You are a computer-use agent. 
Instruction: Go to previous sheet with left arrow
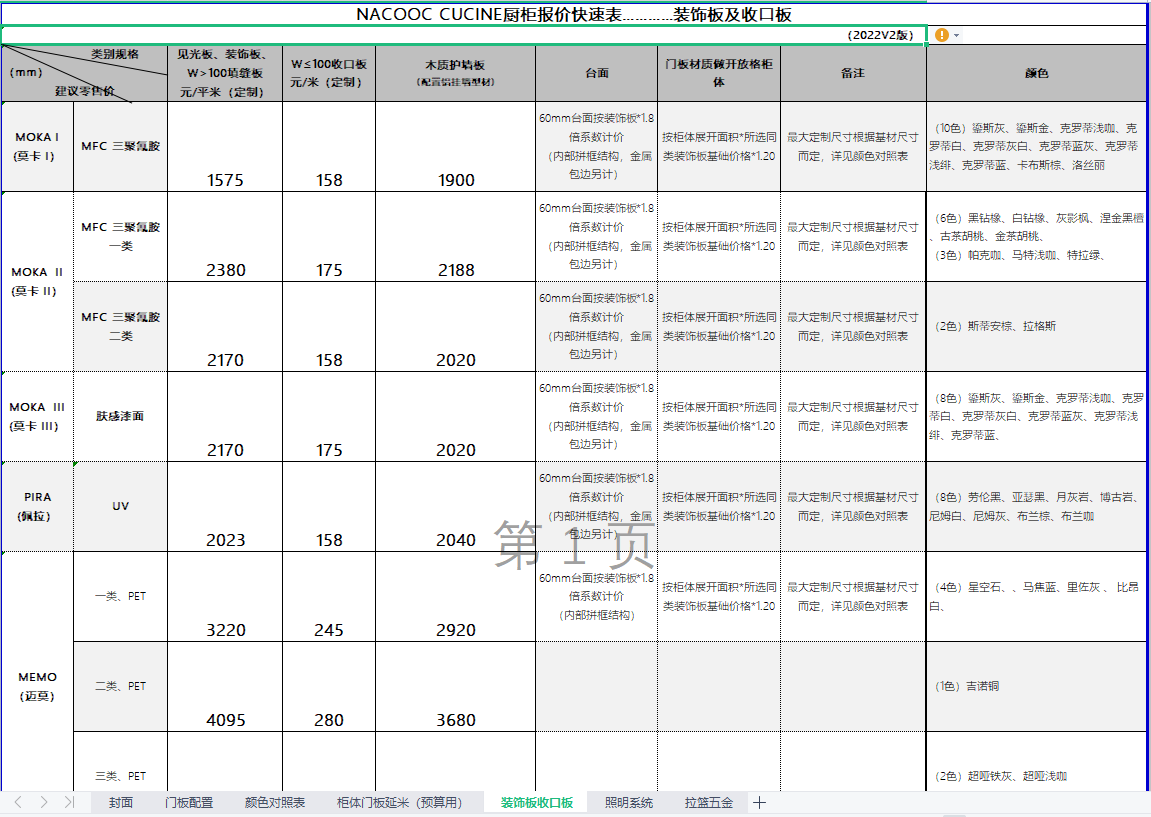pyautogui.click(x=17, y=802)
